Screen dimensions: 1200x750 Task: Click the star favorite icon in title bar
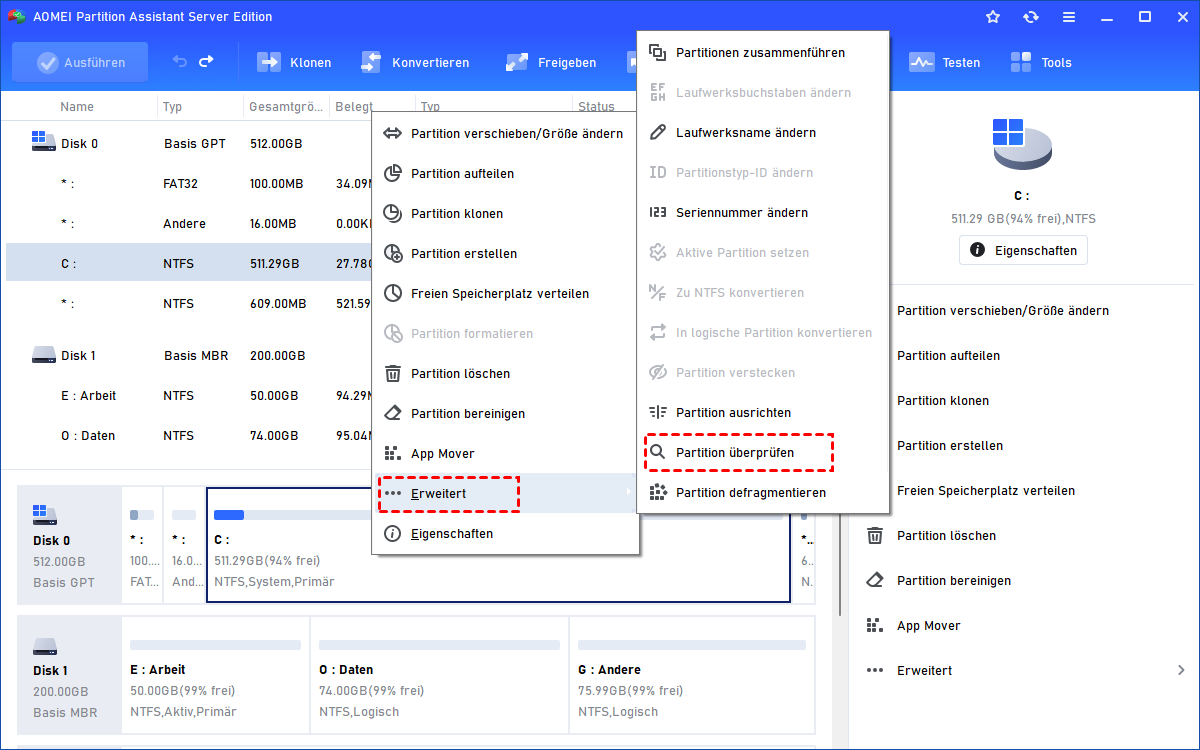point(993,17)
